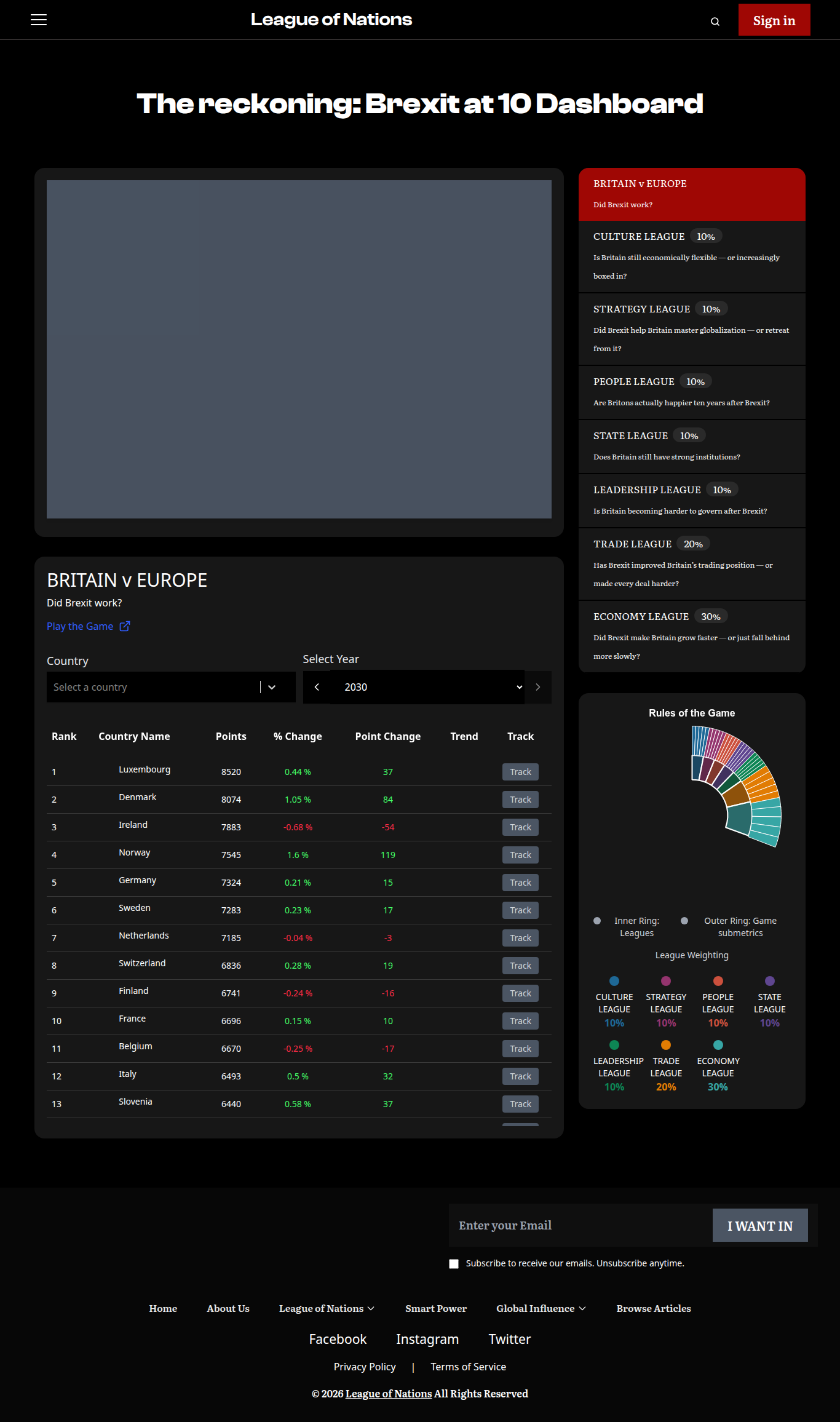Click external link icon beside Play the Game
840x1422 pixels.
(x=125, y=626)
